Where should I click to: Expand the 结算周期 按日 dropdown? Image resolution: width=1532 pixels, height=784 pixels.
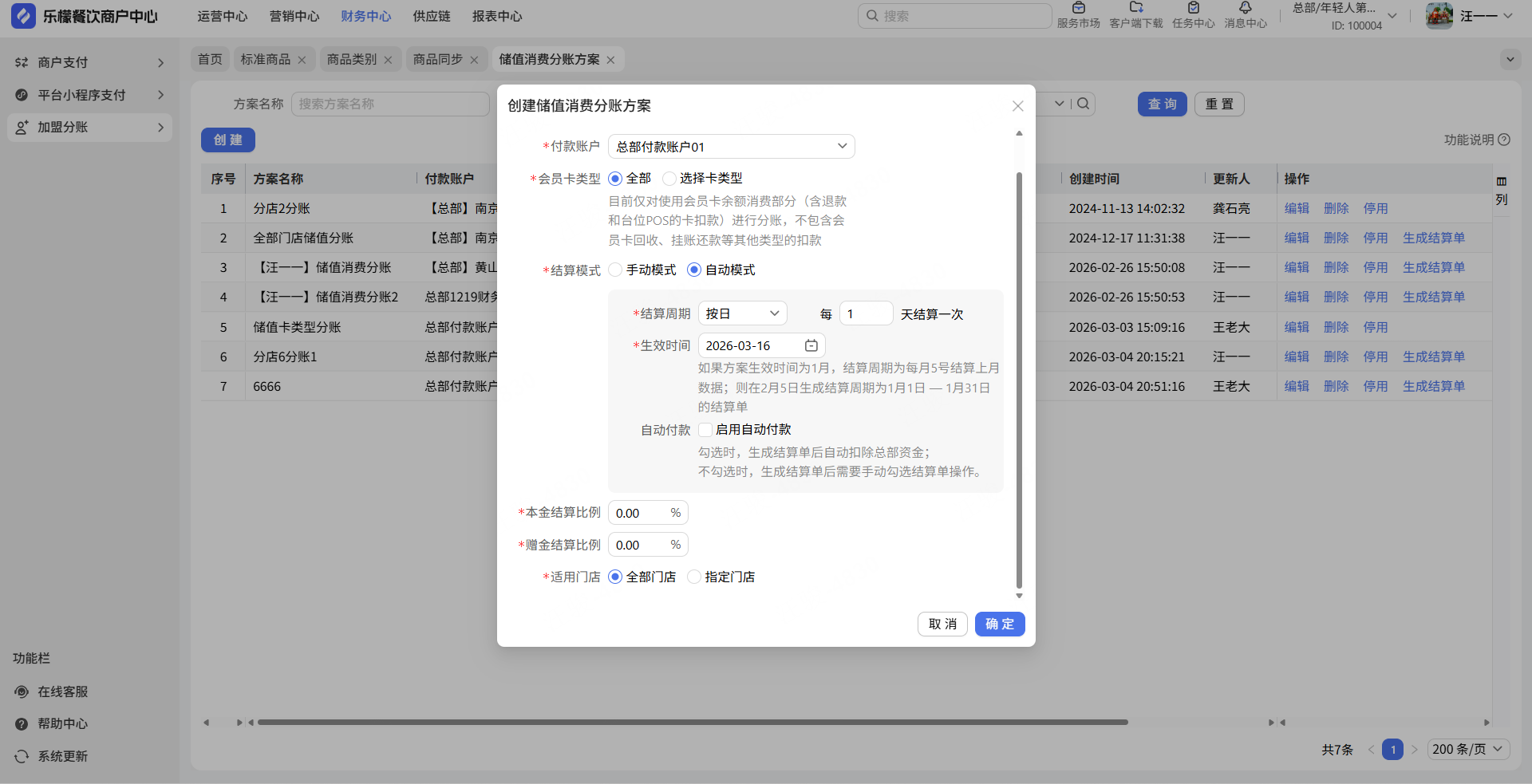click(x=742, y=313)
